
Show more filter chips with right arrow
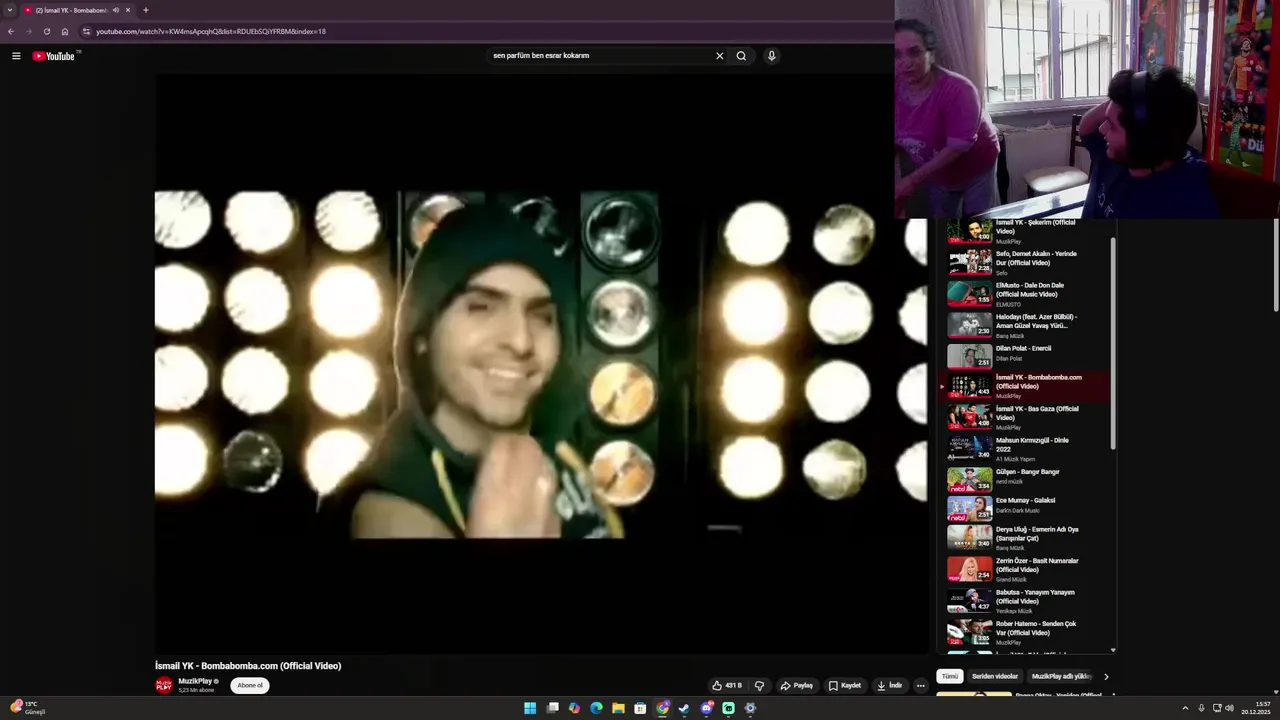point(1105,677)
